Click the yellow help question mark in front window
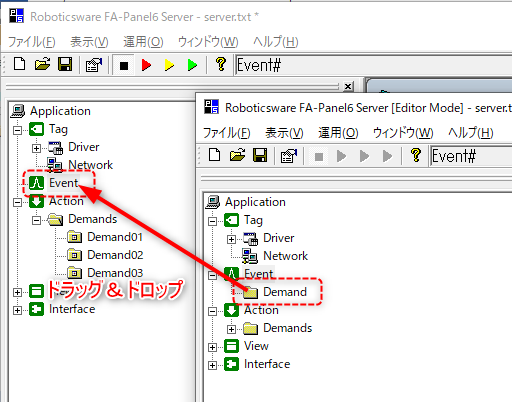 coord(416,155)
